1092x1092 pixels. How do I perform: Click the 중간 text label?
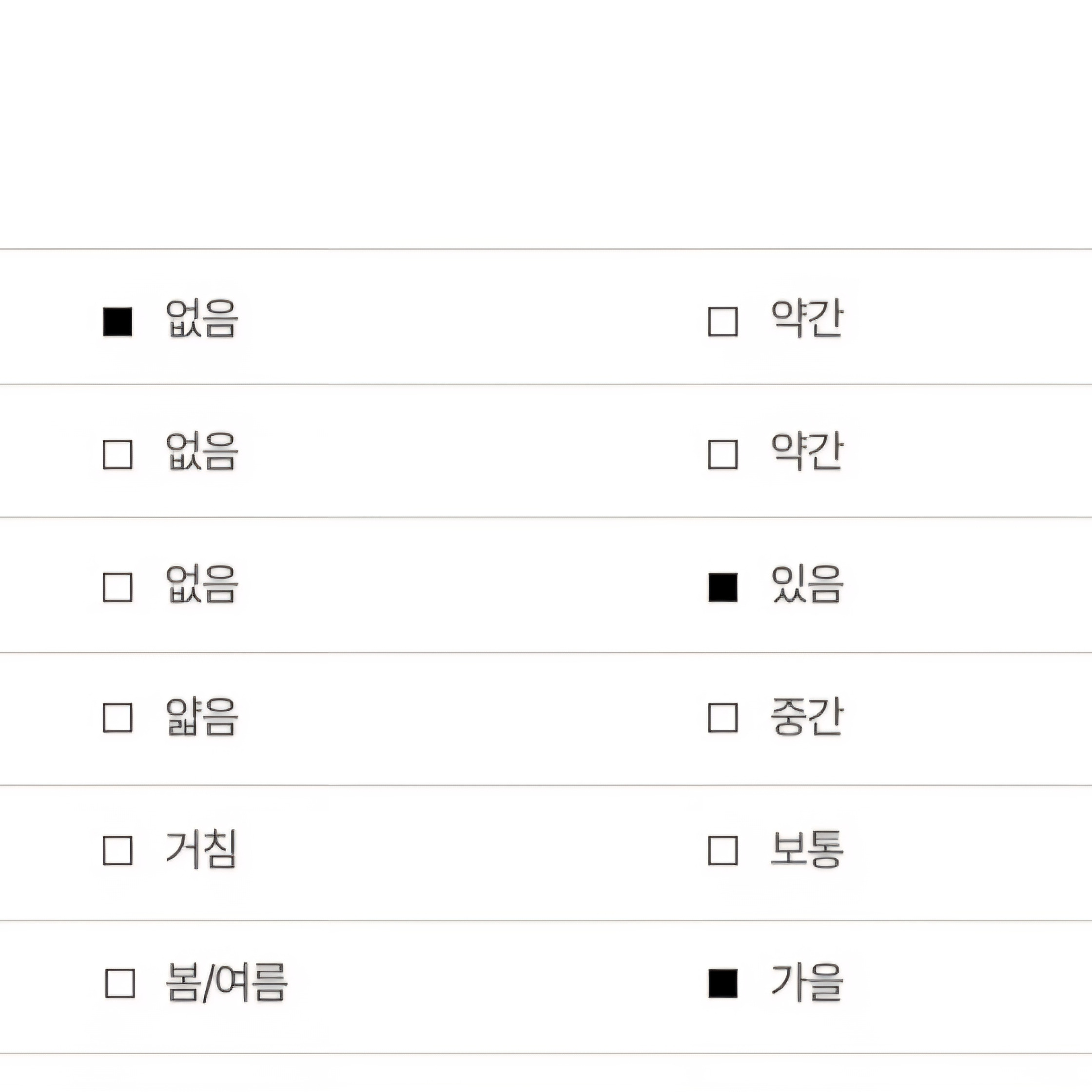(x=807, y=717)
